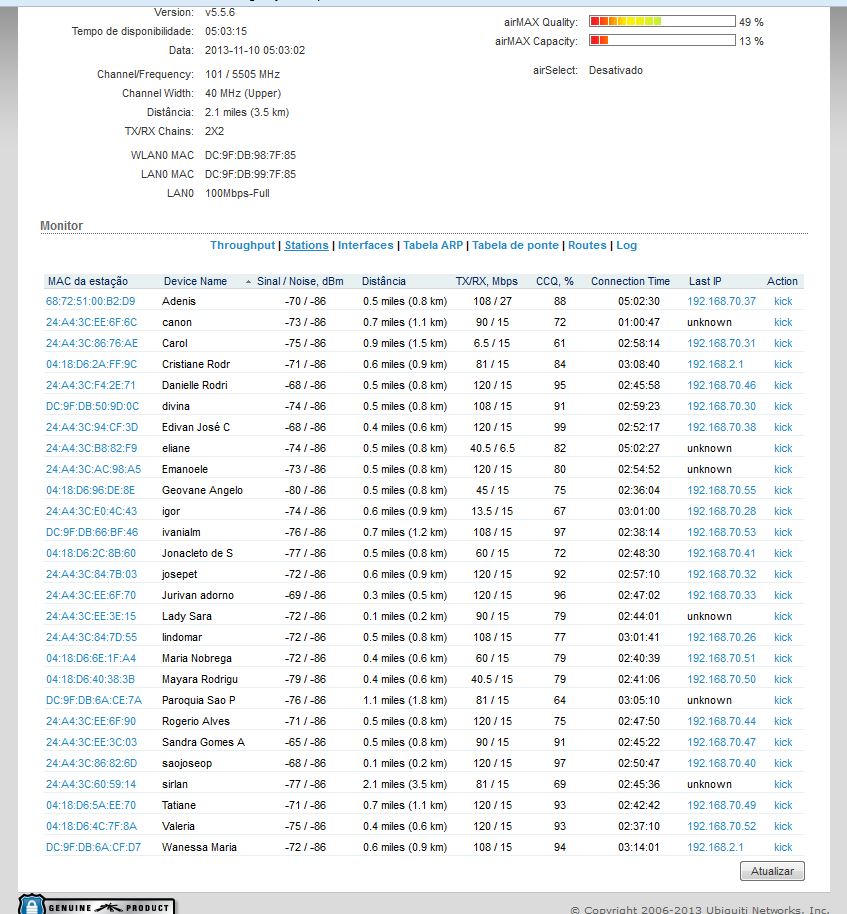Open MAC 24:A4:3C:86:76:AE for Carol

click(92, 343)
